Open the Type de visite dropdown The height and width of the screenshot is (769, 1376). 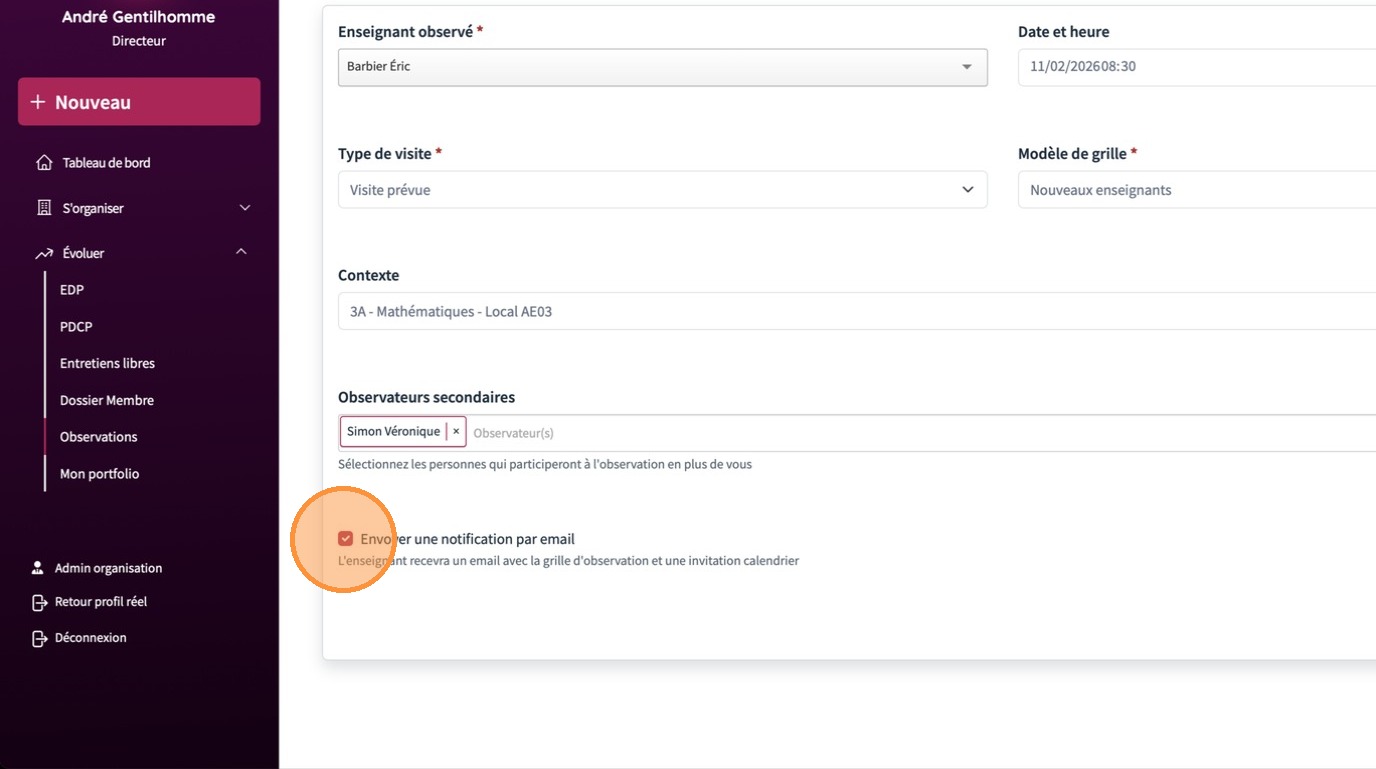click(662, 190)
